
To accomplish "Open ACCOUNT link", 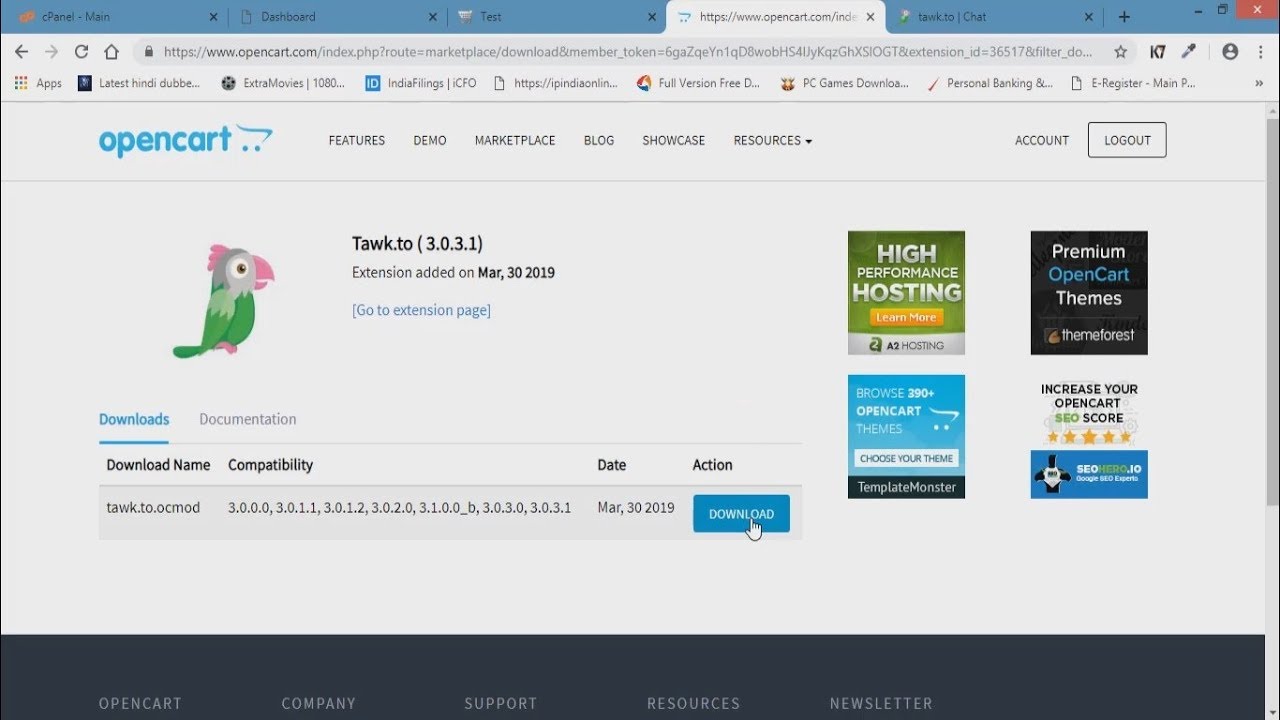I will 1042,141.
